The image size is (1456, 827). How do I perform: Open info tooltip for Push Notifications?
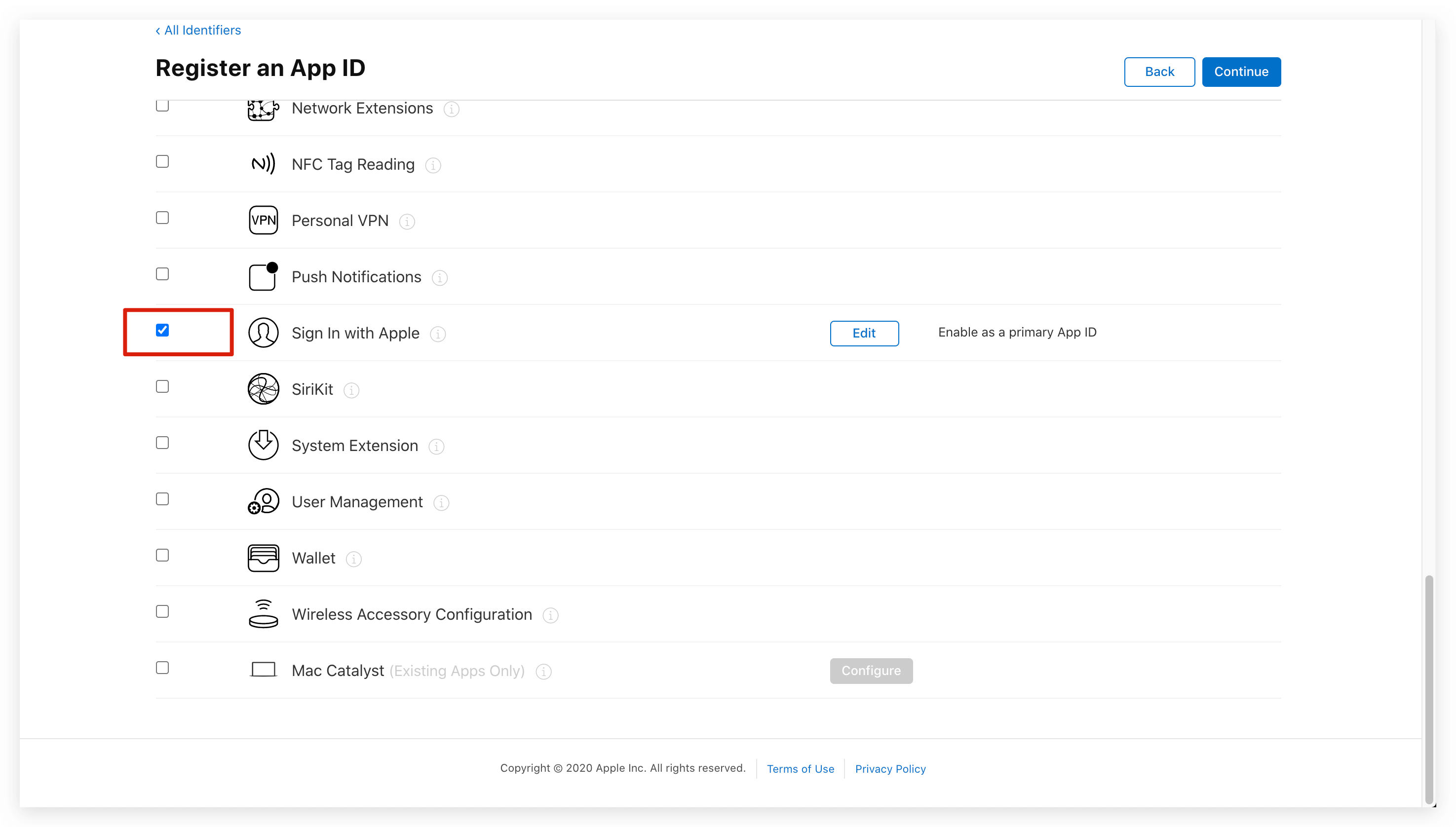(439, 278)
